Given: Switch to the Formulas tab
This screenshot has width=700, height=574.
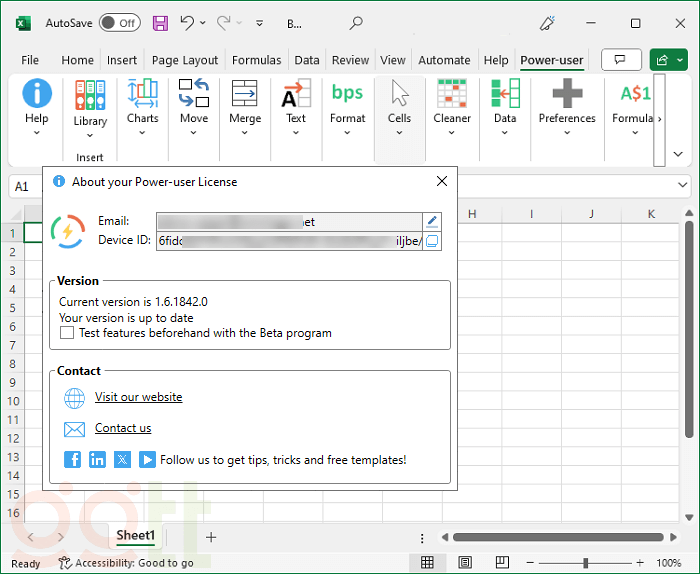Looking at the screenshot, I should (257, 60).
